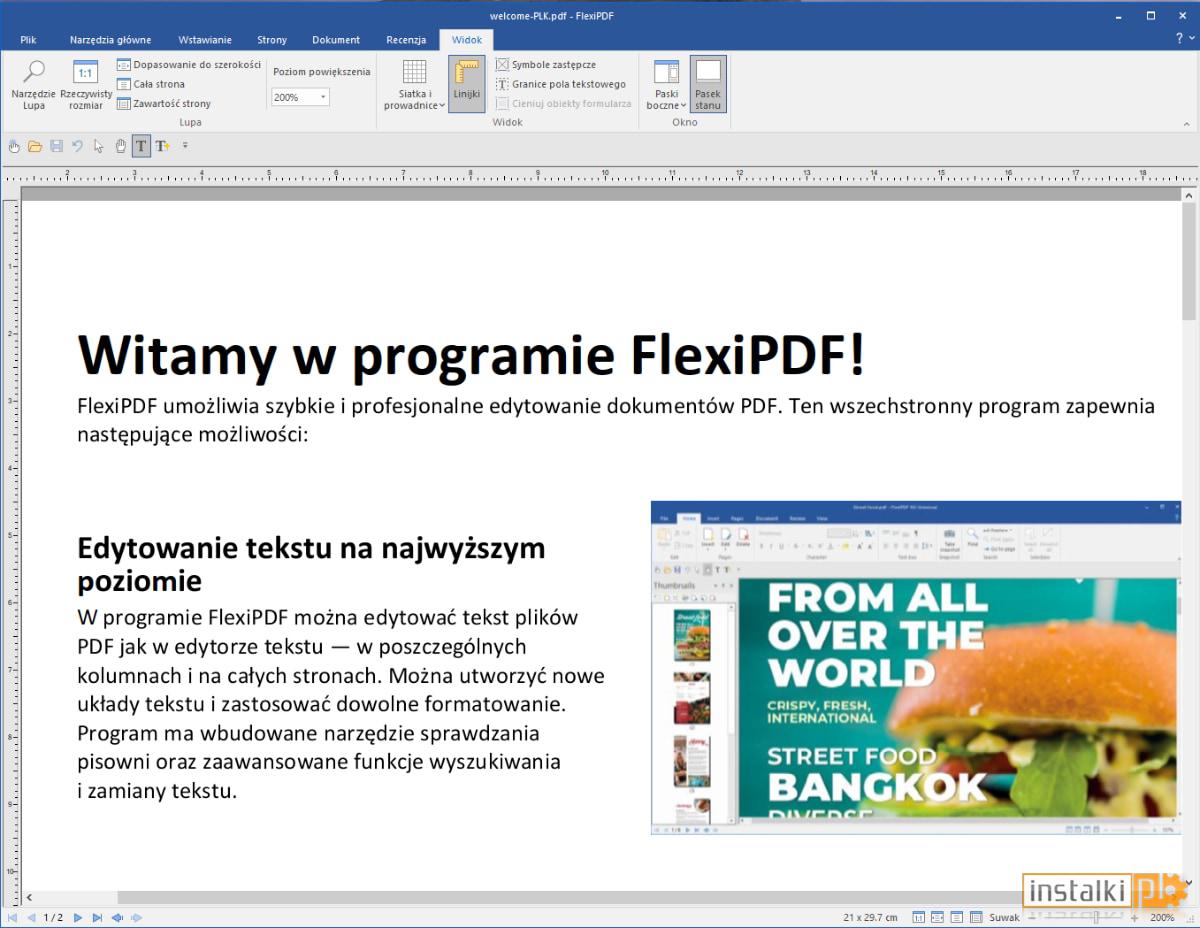This screenshot has height=928, width=1200.
Task: Switch to the Strony tab
Action: 272,40
